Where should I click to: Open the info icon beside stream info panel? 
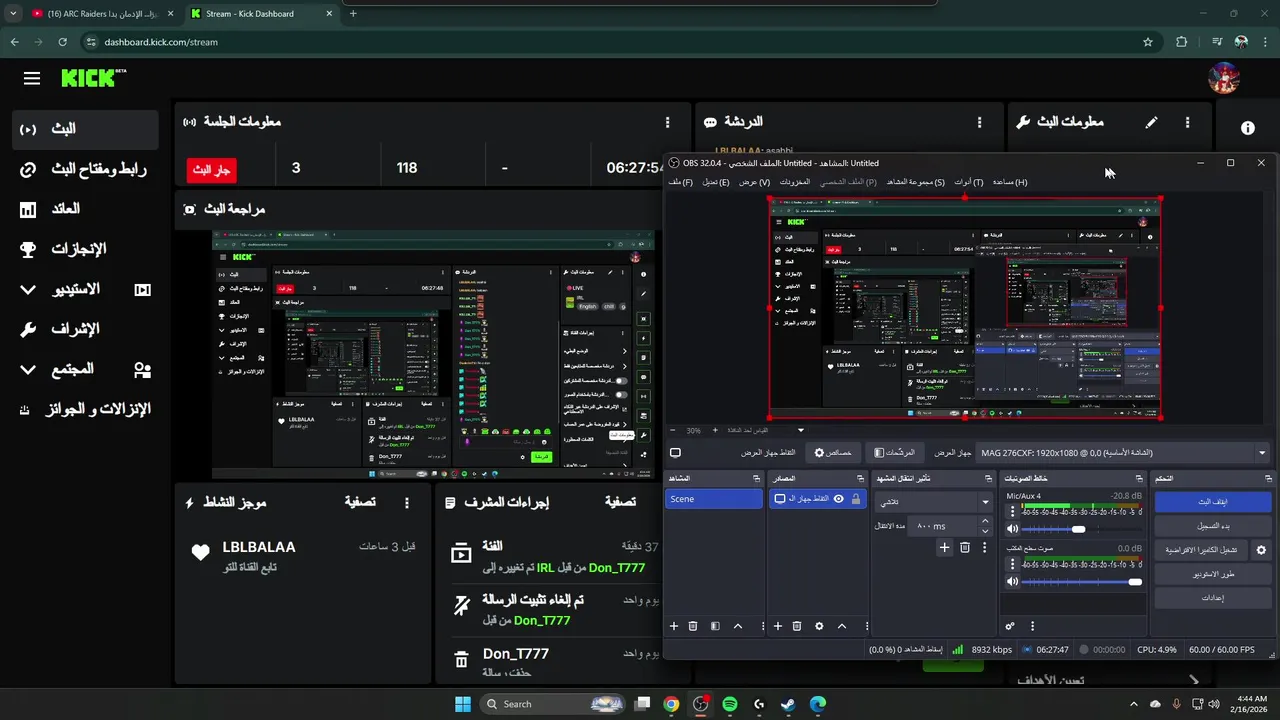click(x=1248, y=128)
